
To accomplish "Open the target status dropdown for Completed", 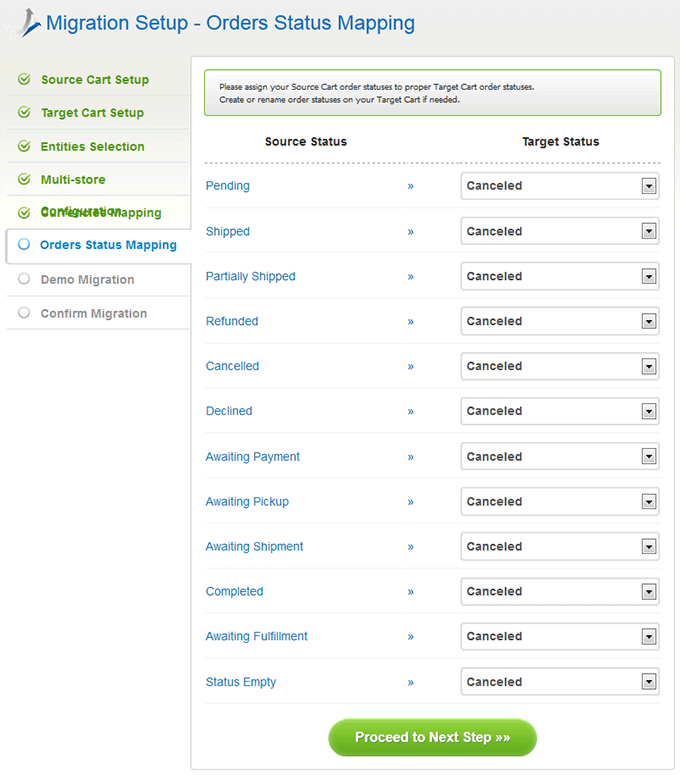I will click(560, 592).
